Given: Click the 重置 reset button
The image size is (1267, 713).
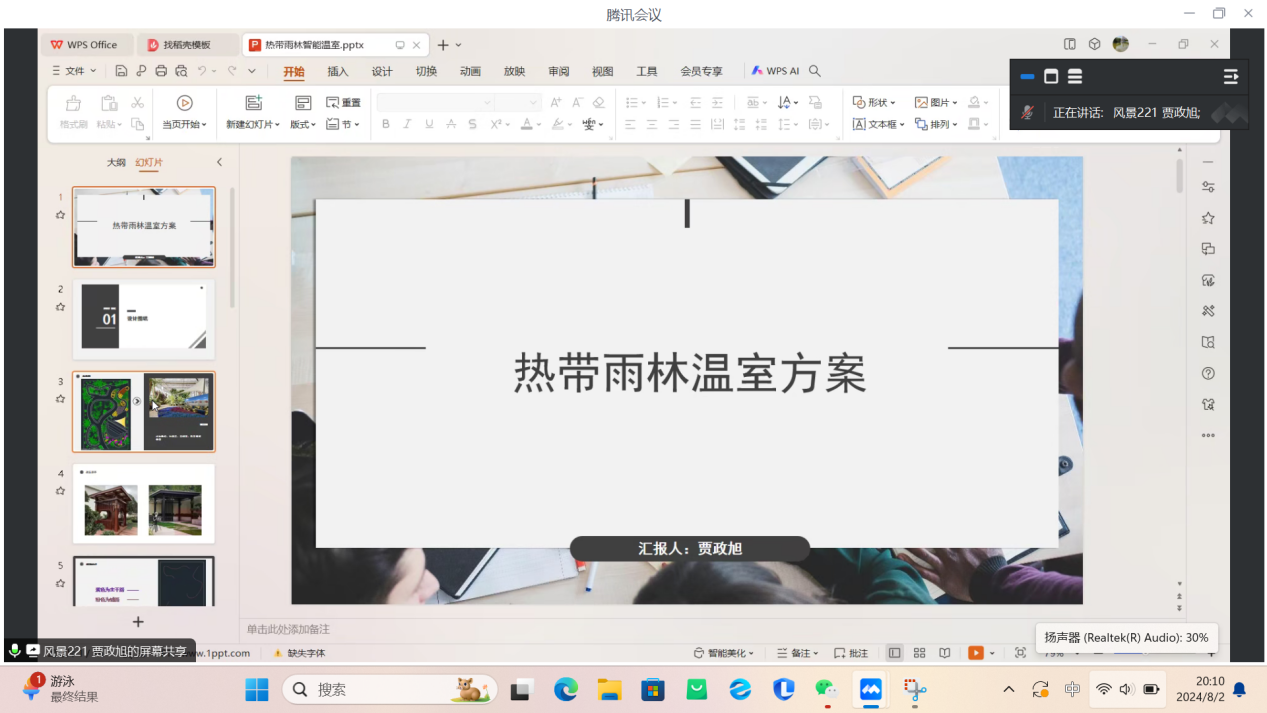Looking at the screenshot, I should pyautogui.click(x=343, y=102).
